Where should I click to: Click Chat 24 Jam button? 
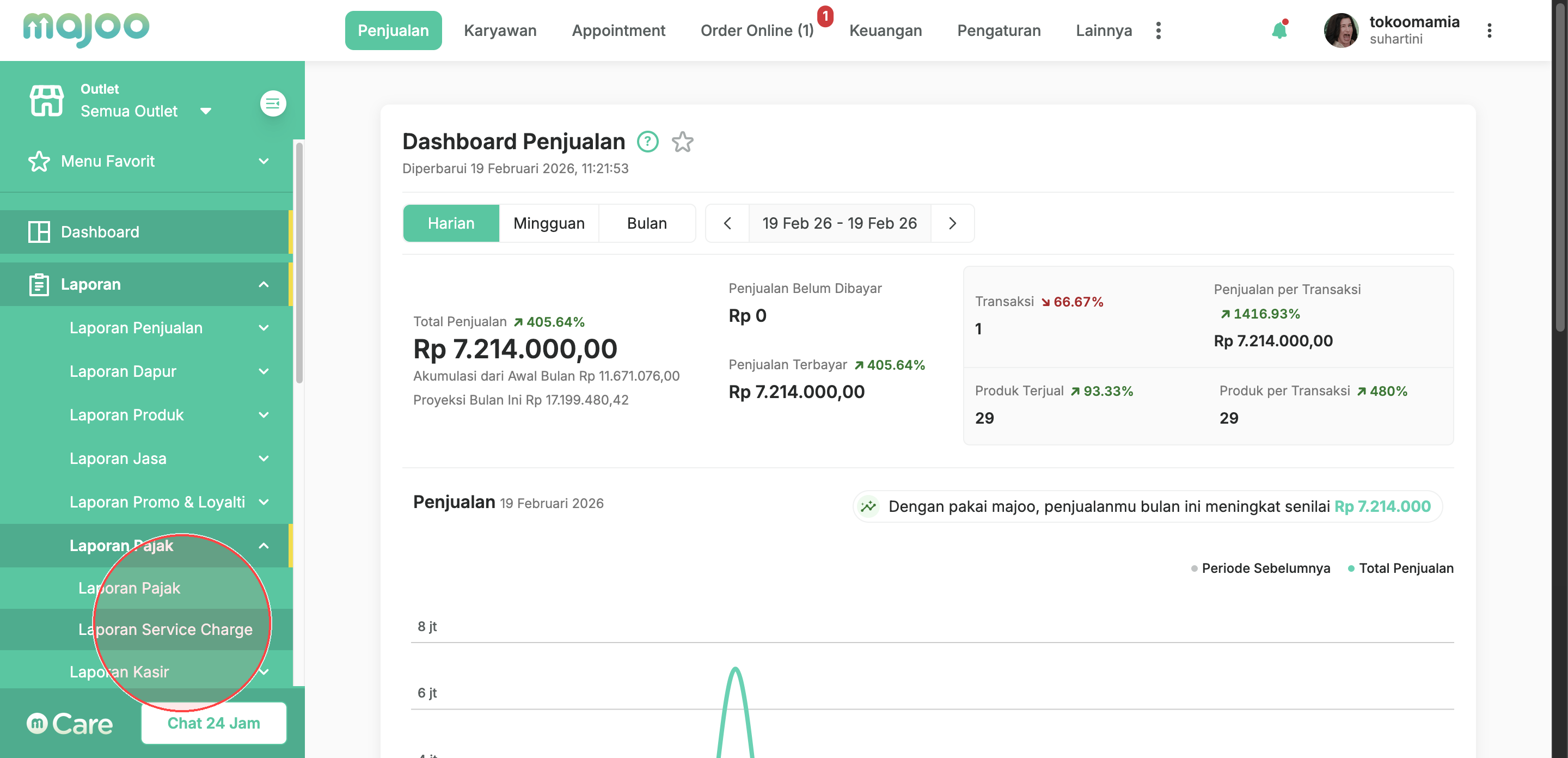click(x=213, y=723)
